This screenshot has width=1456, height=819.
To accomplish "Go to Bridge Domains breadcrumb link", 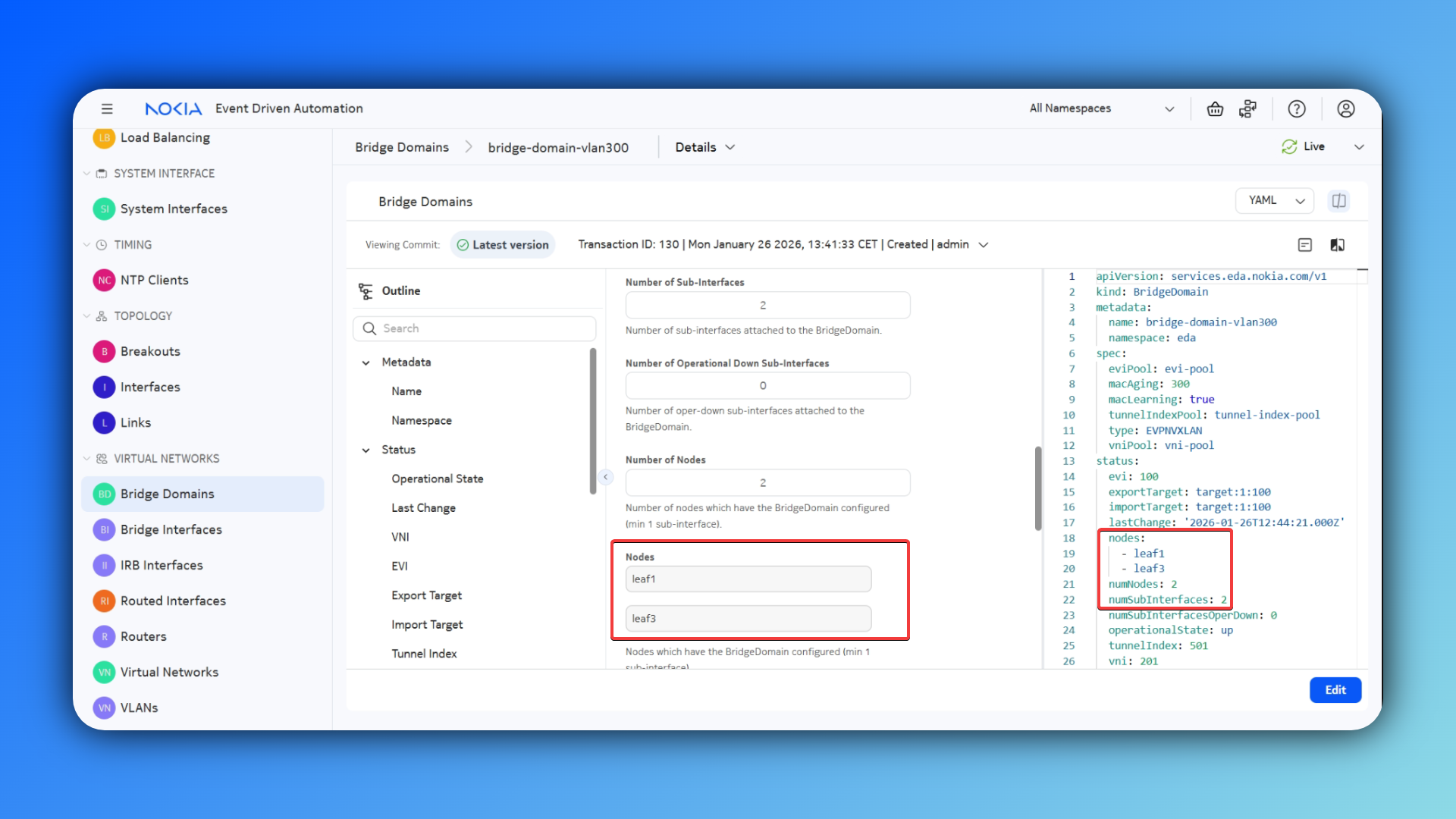I will pyautogui.click(x=401, y=147).
